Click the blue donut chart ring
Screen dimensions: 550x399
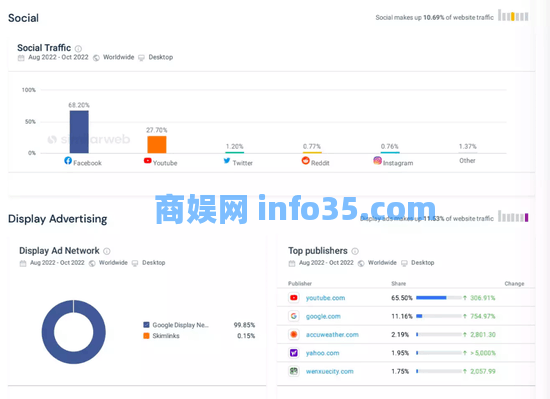tap(48, 332)
